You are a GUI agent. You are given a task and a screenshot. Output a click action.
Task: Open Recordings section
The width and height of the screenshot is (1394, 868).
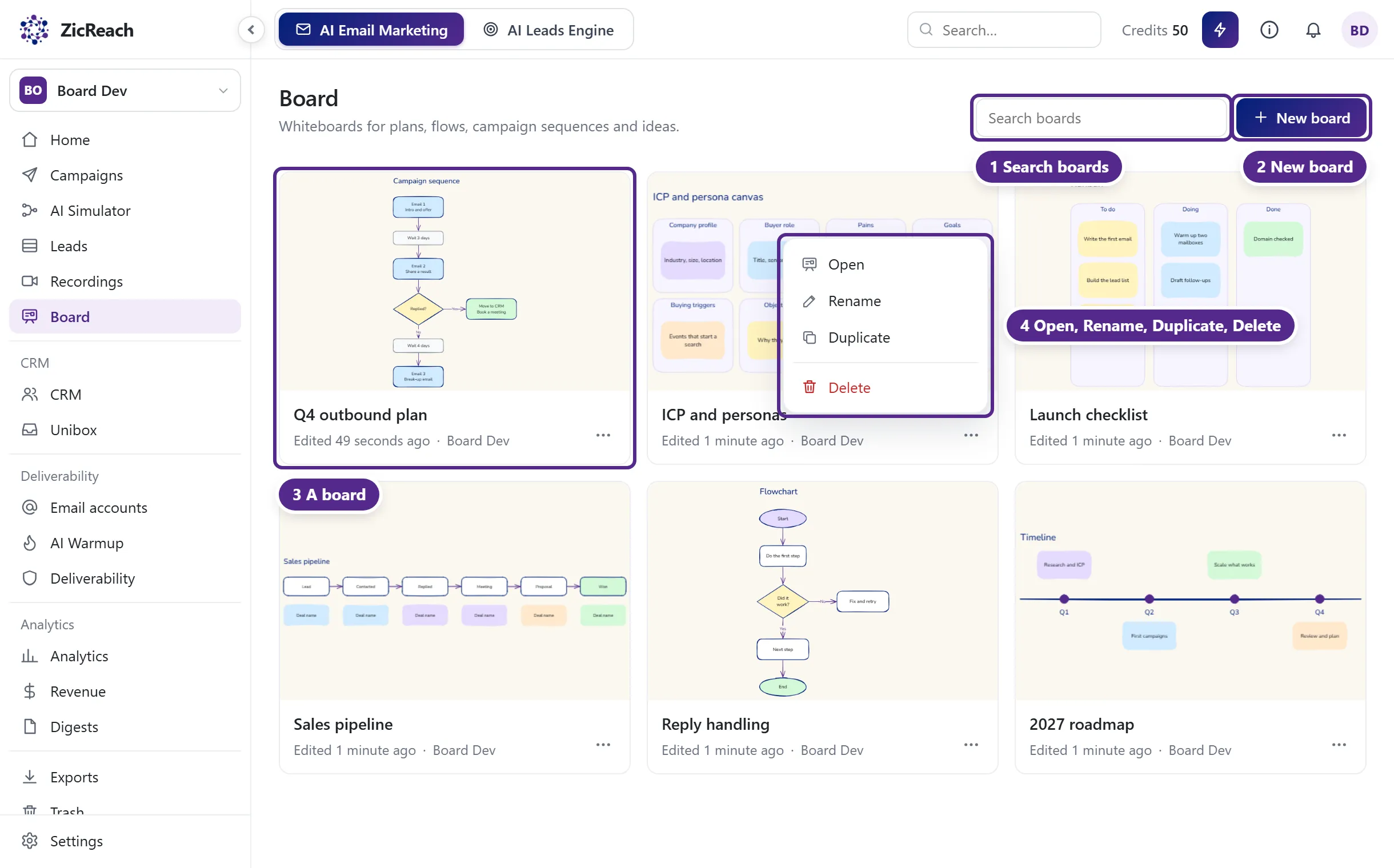pyautogui.click(x=125, y=282)
